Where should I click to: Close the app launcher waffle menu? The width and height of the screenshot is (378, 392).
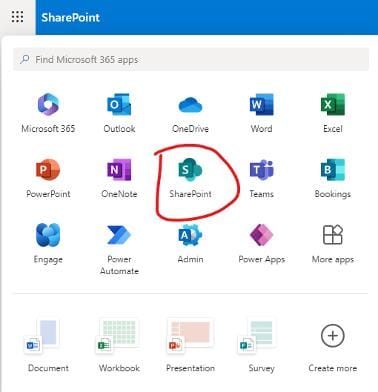[17, 17]
